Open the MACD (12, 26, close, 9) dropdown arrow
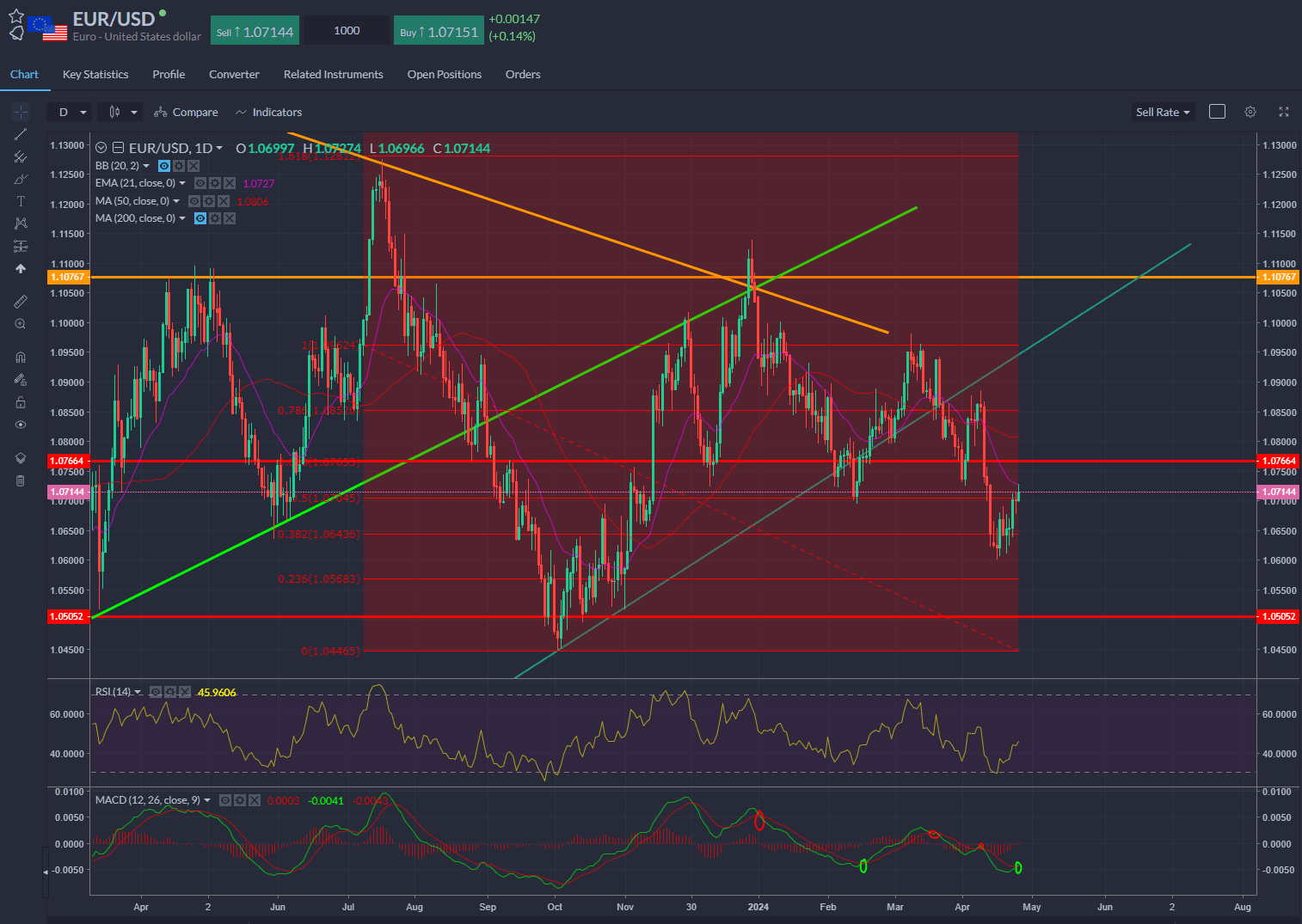Image resolution: width=1302 pixels, height=924 pixels. pos(207,800)
